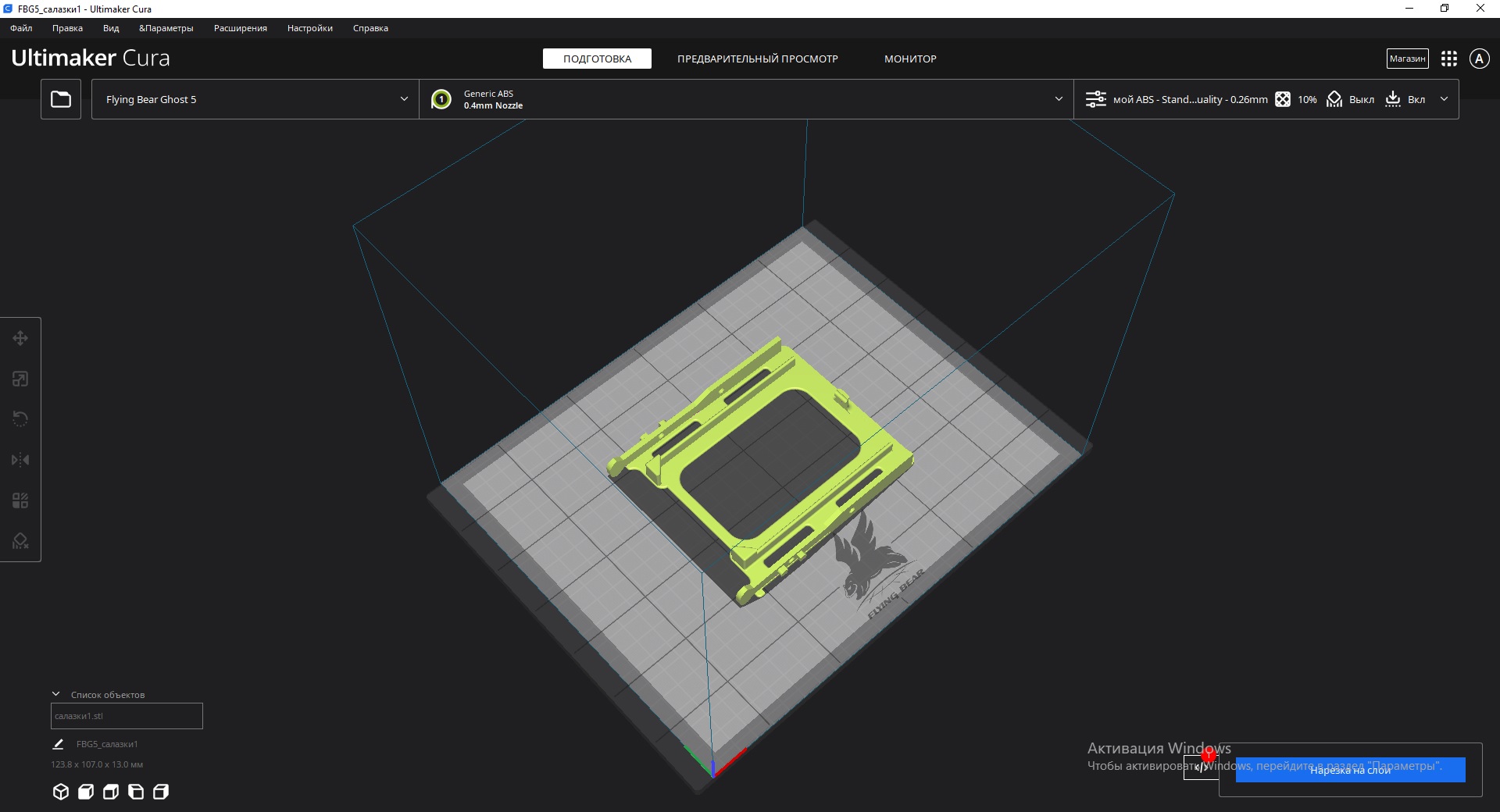Click the FBG5_салазки1 job name
Viewport: 1500px width, 812px height.
point(107,744)
